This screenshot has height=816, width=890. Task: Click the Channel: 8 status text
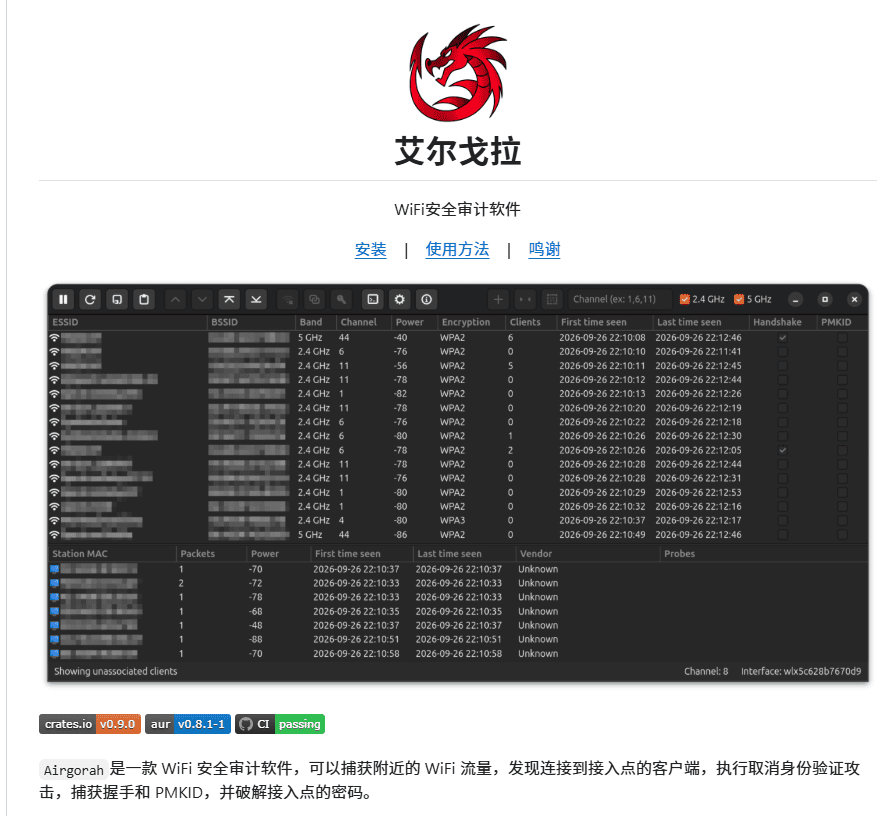[706, 671]
